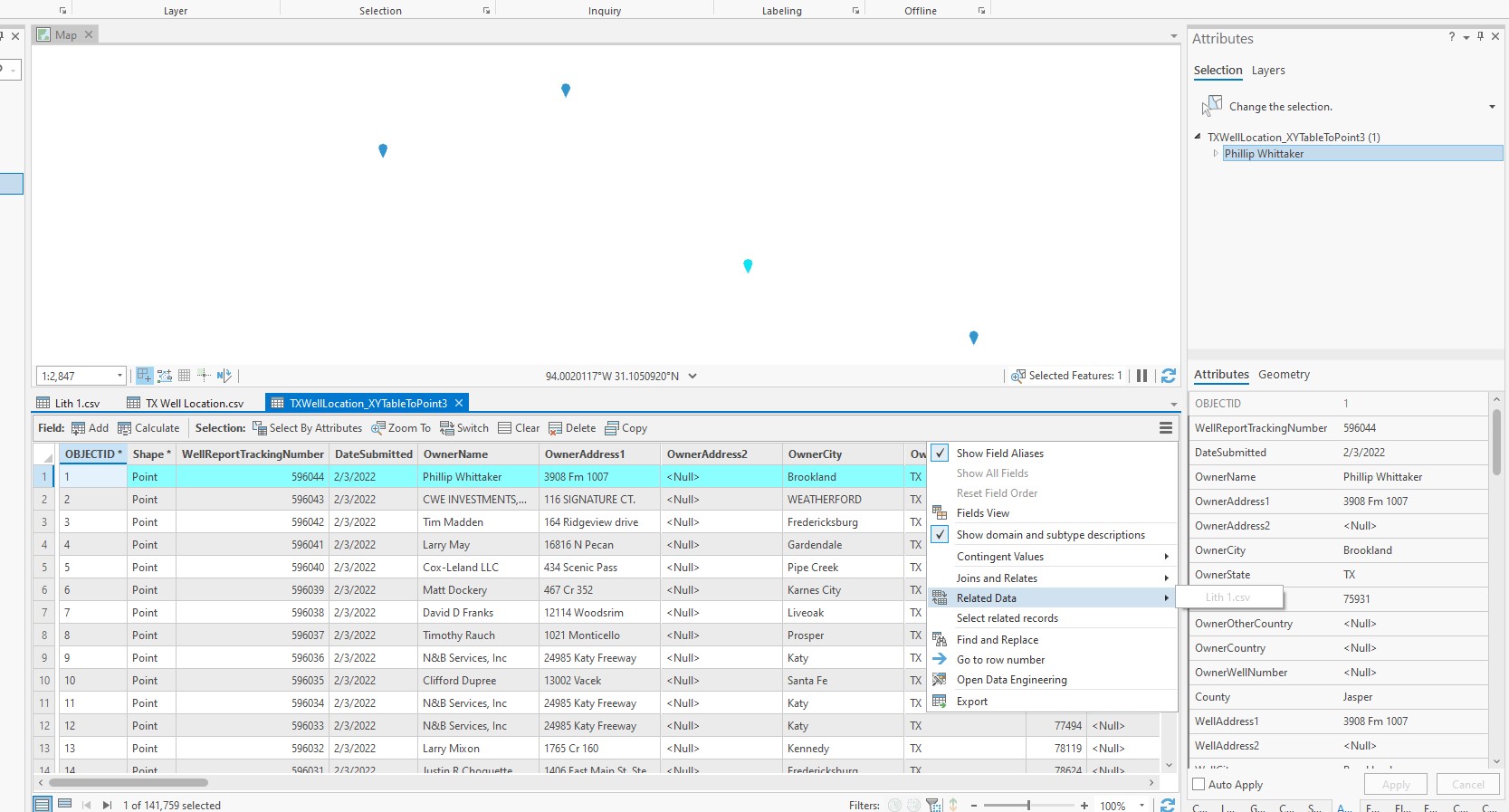Screen dimensions: 1509x812
Task: Click the Layers tab link
Action: coord(1268,71)
